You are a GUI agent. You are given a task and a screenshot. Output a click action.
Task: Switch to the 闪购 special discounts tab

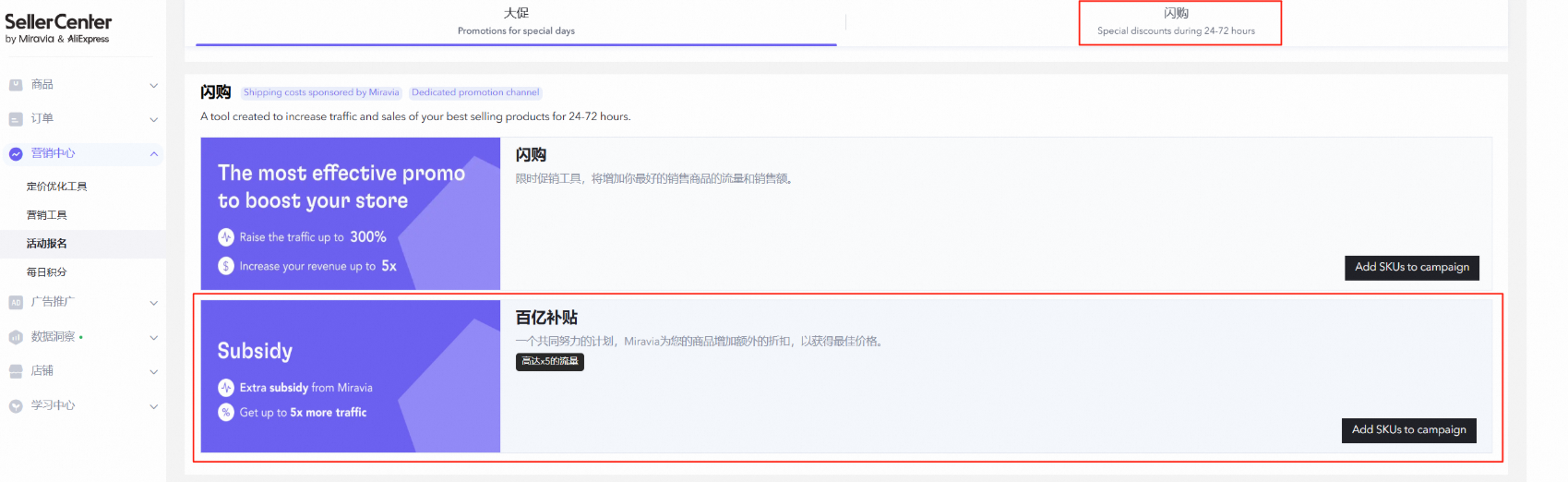point(1176,22)
